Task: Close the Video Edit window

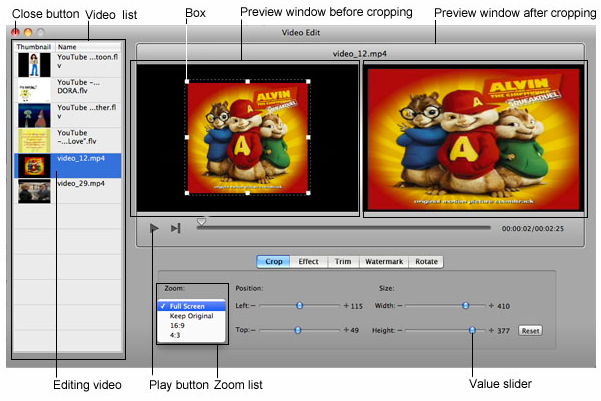Action: (15, 33)
